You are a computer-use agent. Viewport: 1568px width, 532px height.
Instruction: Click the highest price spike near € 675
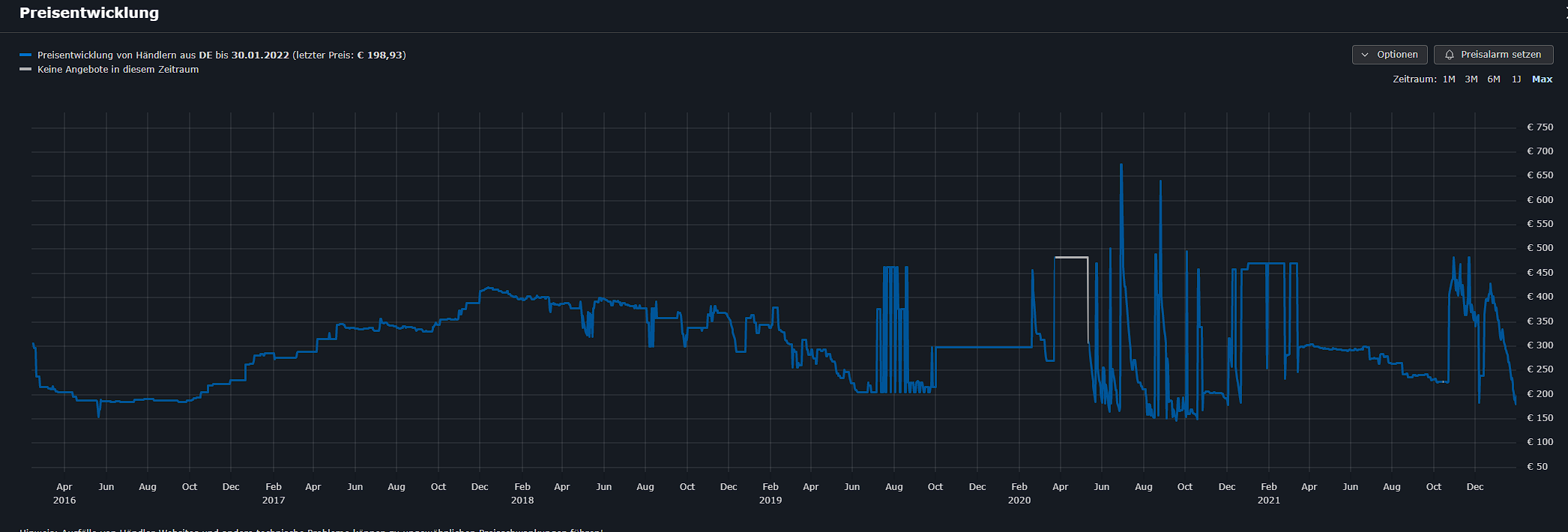pos(1121,166)
